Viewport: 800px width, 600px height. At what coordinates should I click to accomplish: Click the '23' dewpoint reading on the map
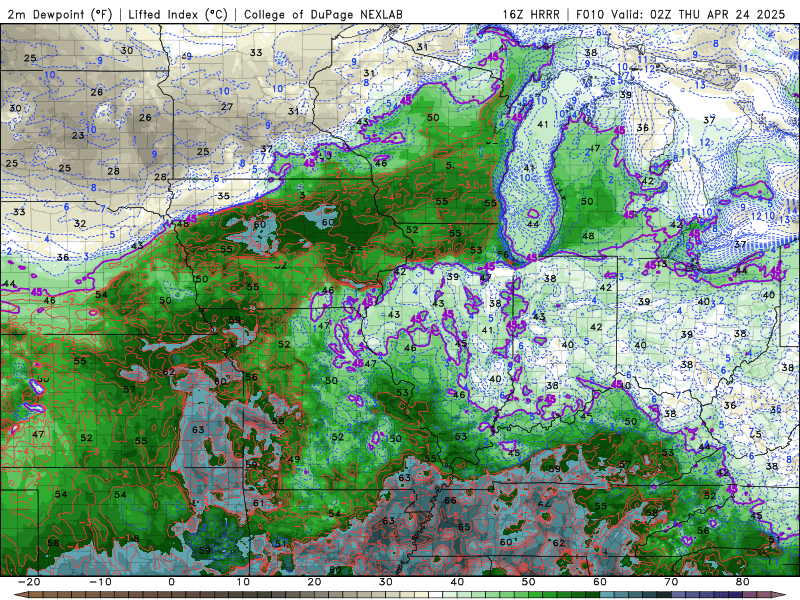[x=78, y=136]
